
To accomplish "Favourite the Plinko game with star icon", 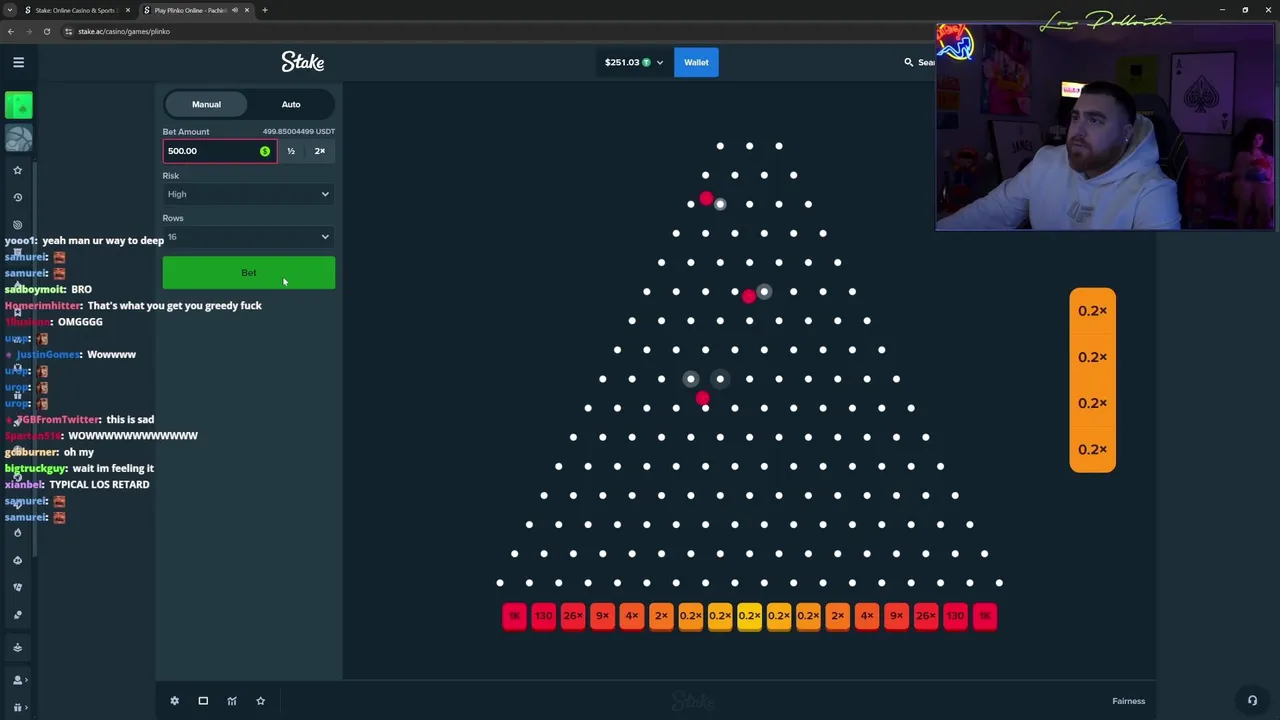I will tap(260, 701).
